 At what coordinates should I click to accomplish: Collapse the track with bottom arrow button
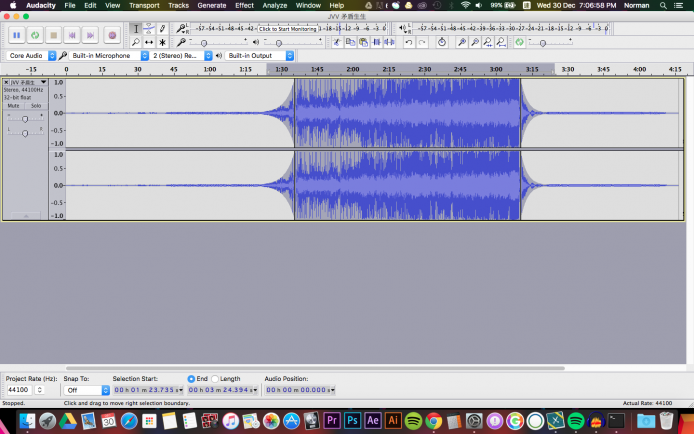[25, 215]
